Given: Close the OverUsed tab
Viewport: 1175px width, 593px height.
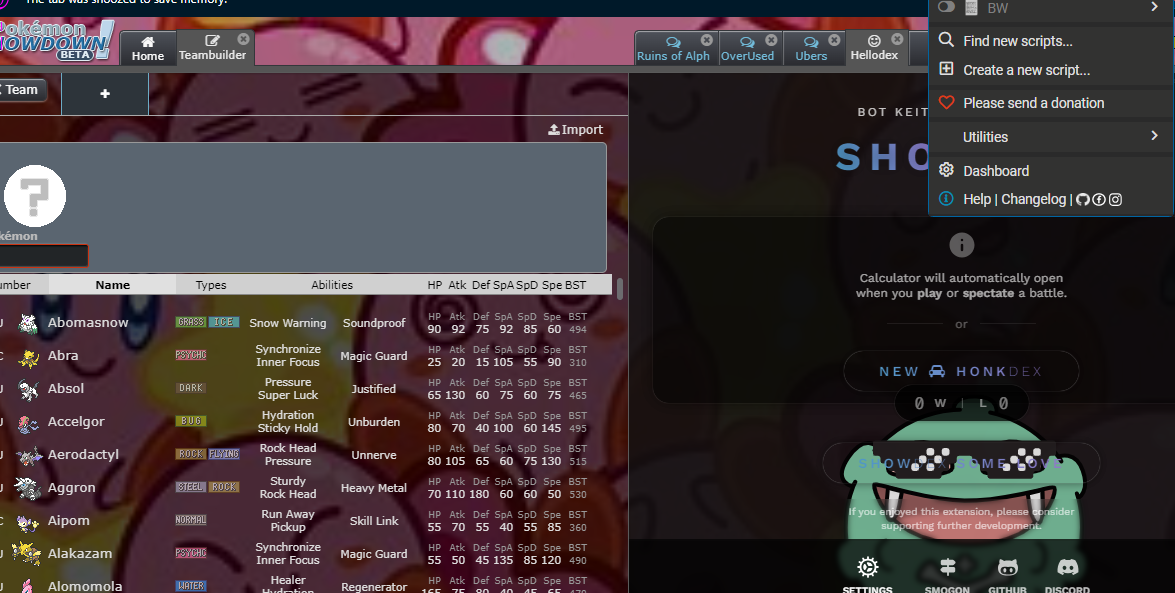Looking at the screenshot, I should point(771,40).
